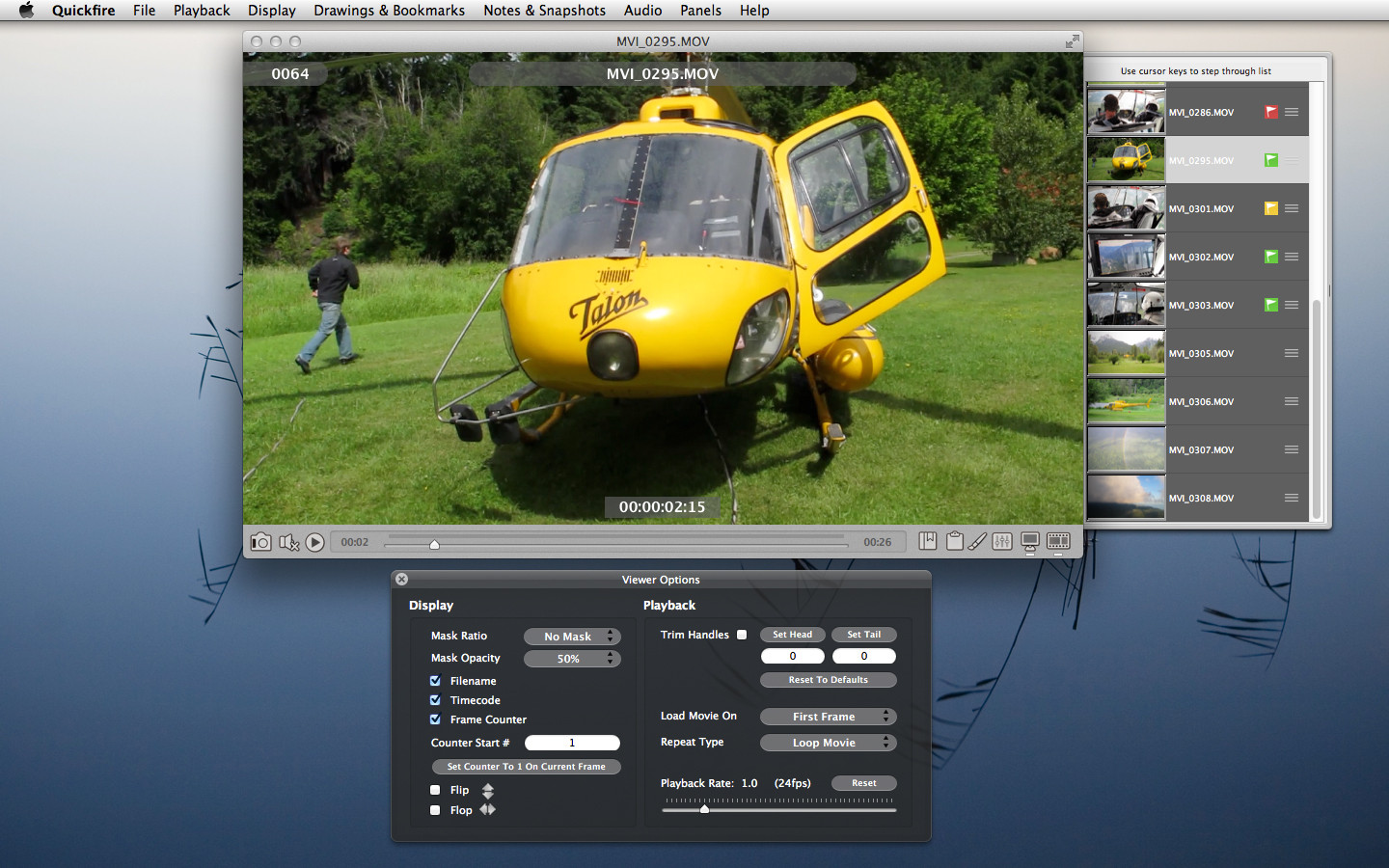Enable the Flop checkbox
The image size is (1389, 868).
coord(435,810)
